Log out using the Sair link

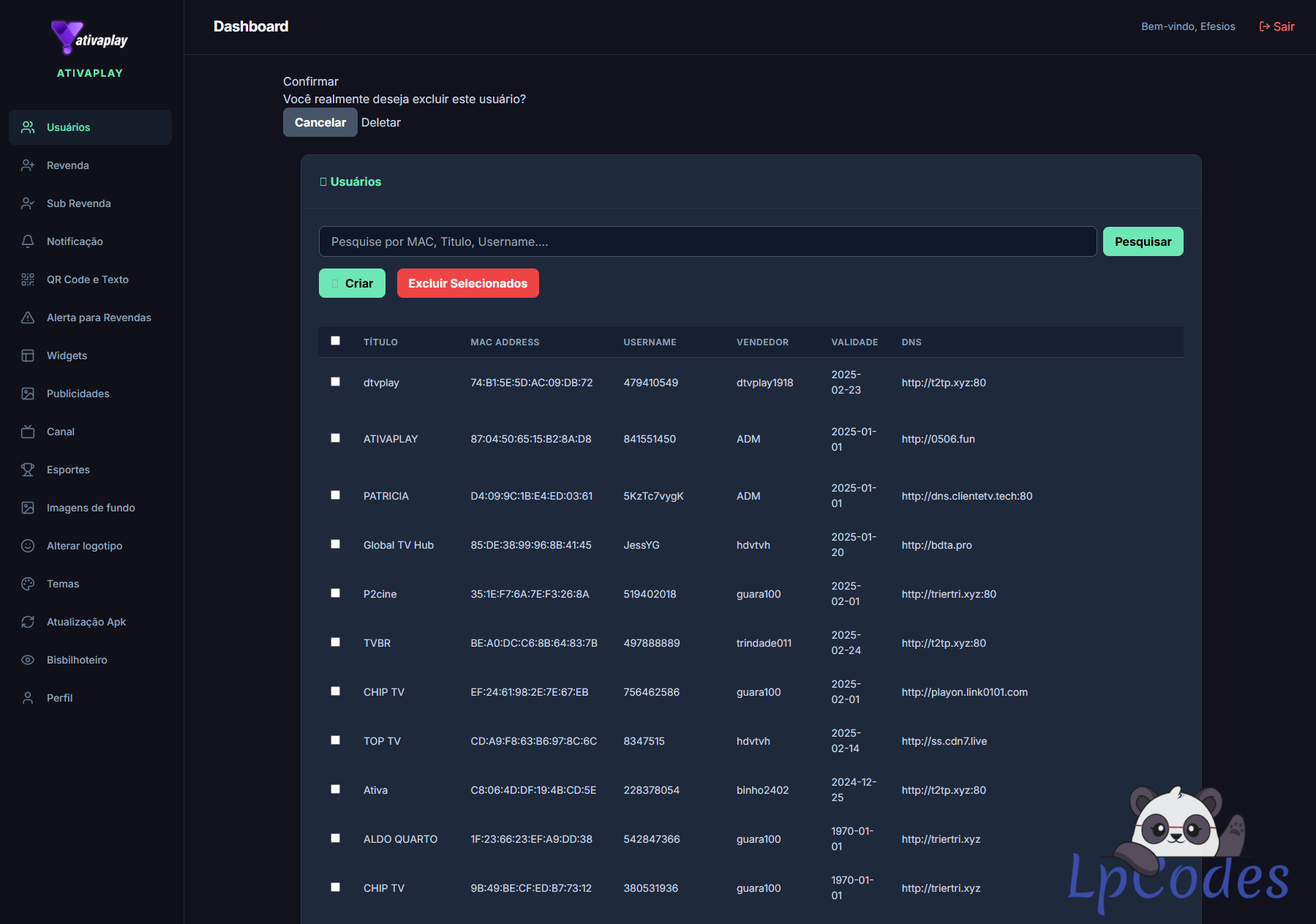pos(1276,26)
